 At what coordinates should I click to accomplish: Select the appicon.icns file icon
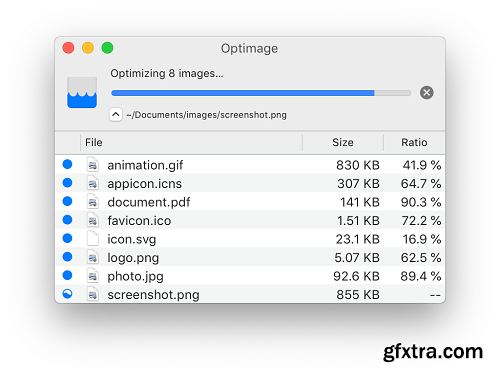(x=93, y=183)
